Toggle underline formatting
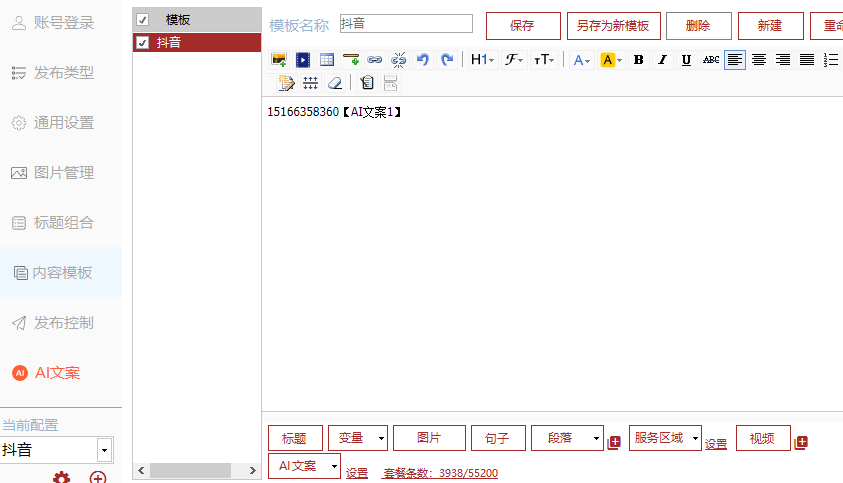This screenshot has width=843, height=483. tap(686, 60)
